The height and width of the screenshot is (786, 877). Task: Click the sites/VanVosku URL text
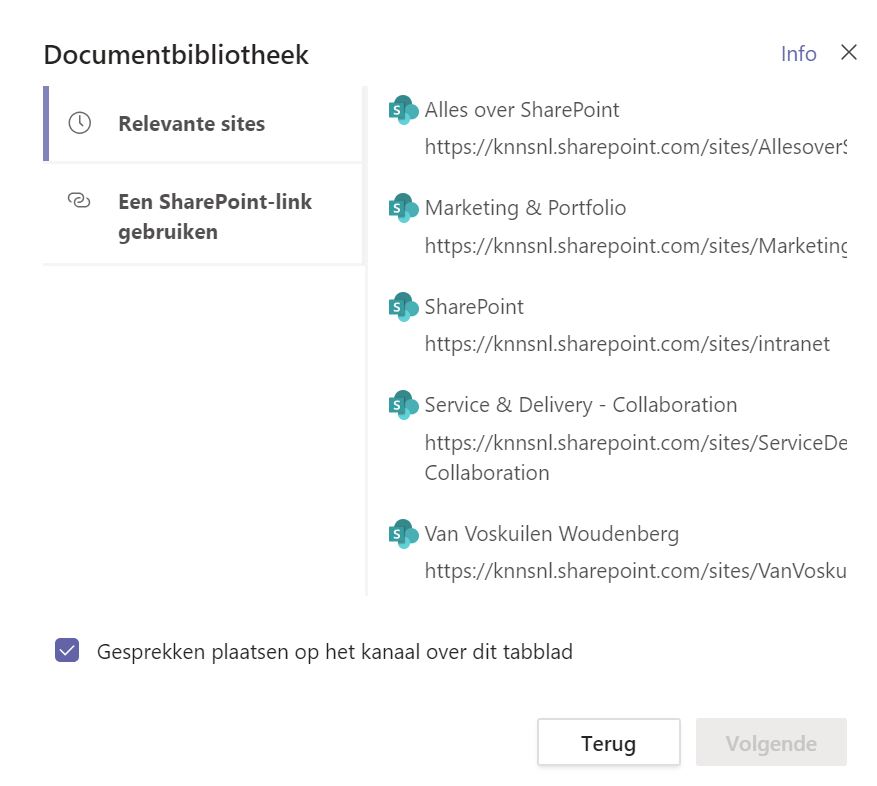[x=636, y=571]
